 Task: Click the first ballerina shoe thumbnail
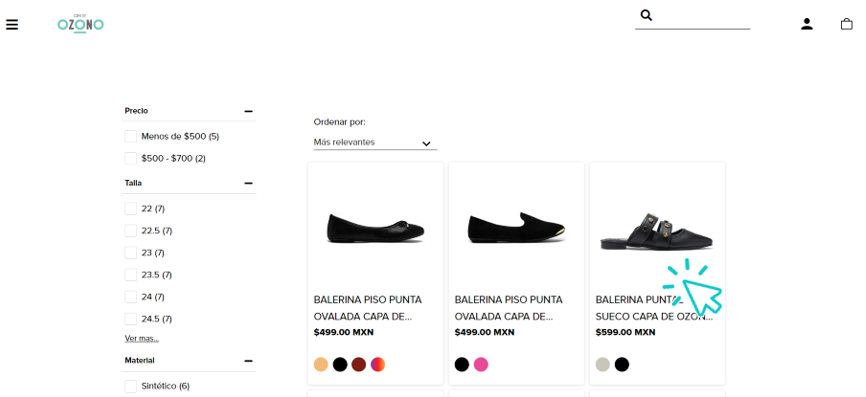pos(376,227)
